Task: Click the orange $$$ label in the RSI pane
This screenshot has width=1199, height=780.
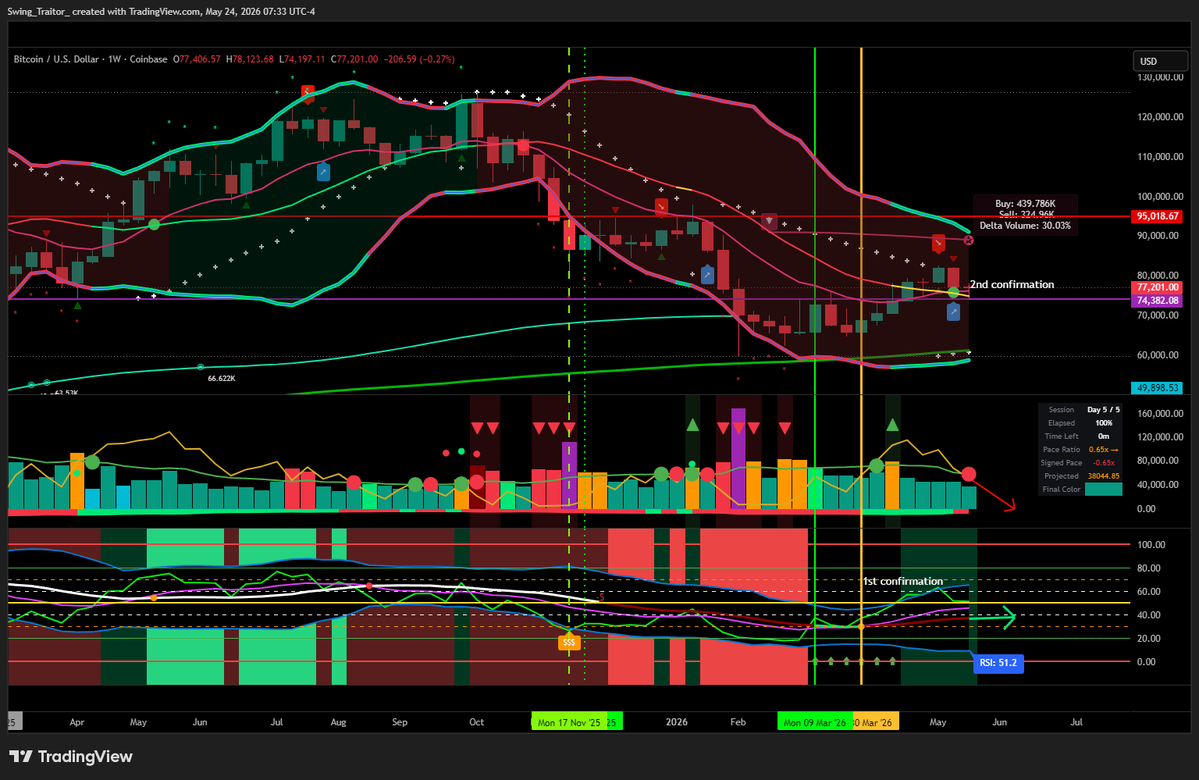Action: click(x=569, y=642)
